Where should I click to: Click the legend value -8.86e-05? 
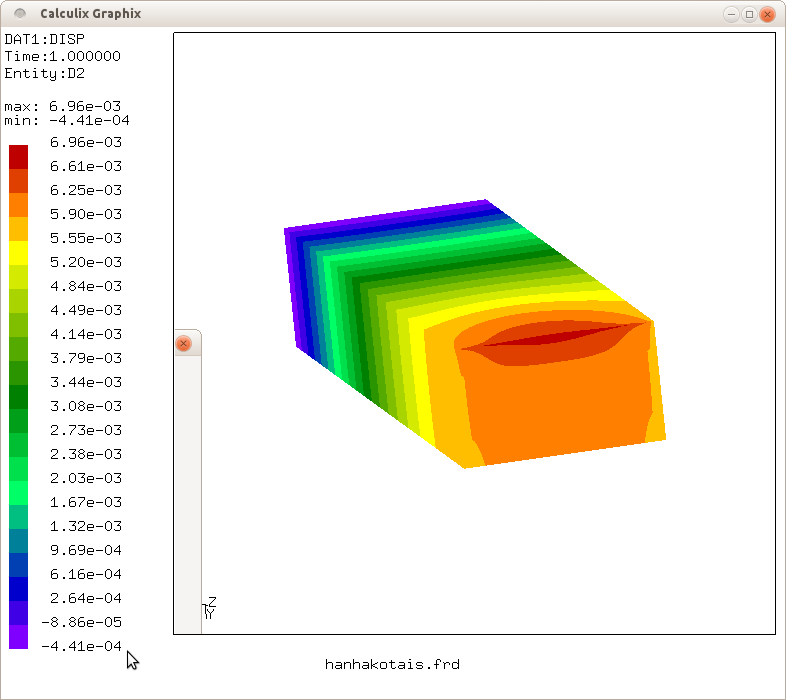(81, 622)
